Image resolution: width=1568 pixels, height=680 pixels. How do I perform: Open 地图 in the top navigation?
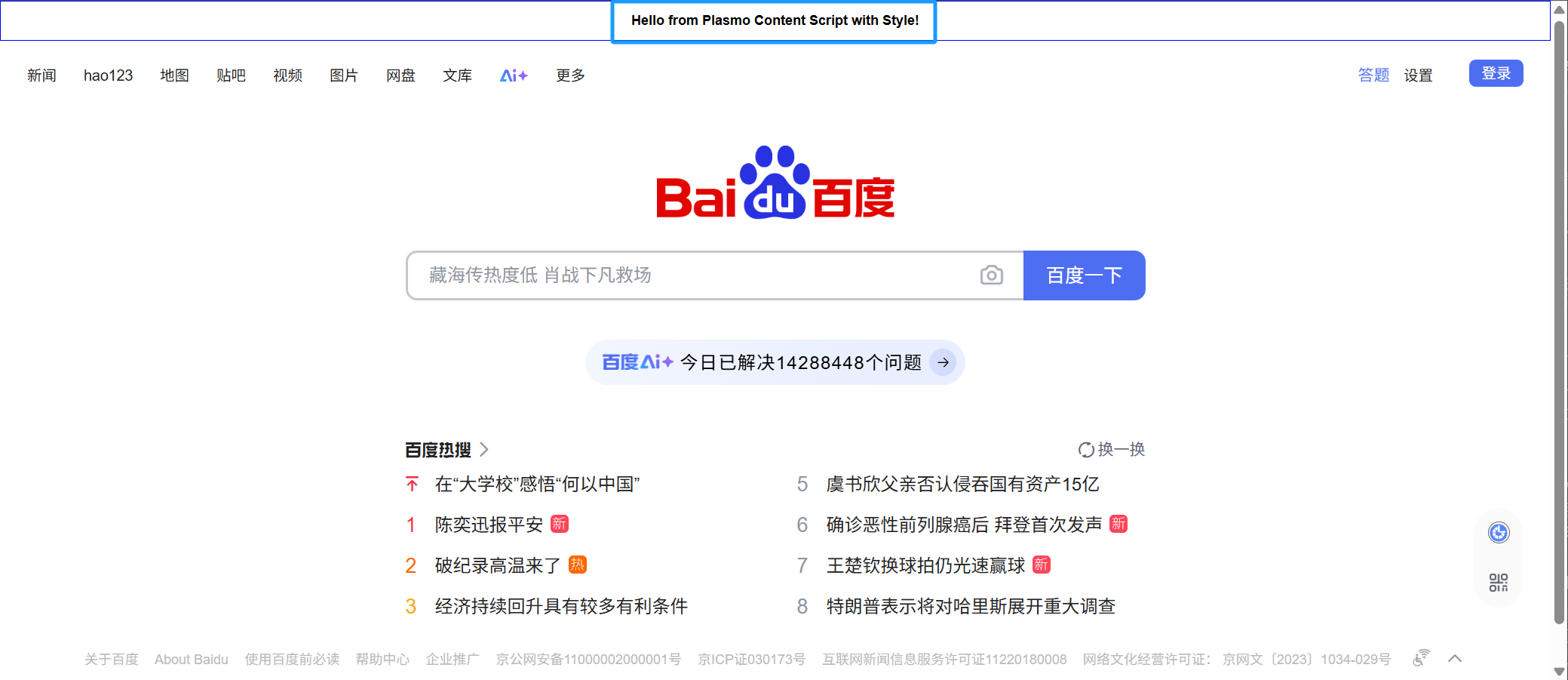point(174,75)
